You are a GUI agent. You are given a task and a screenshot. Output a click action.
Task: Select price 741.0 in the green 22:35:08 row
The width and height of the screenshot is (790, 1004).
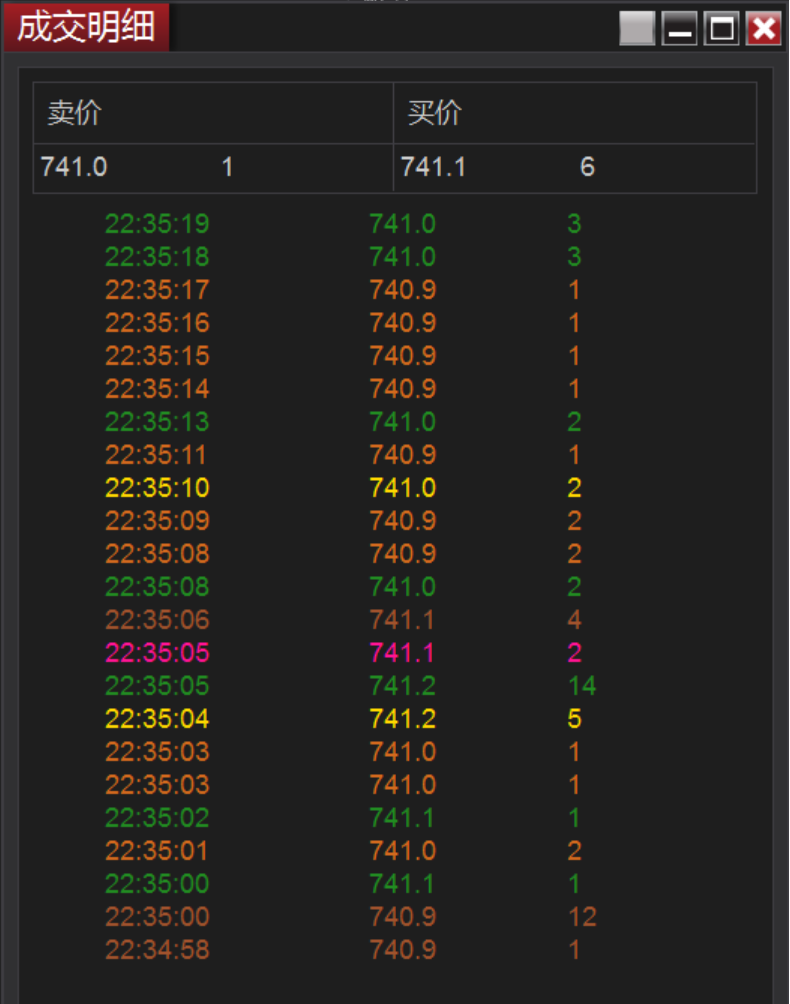(403, 587)
